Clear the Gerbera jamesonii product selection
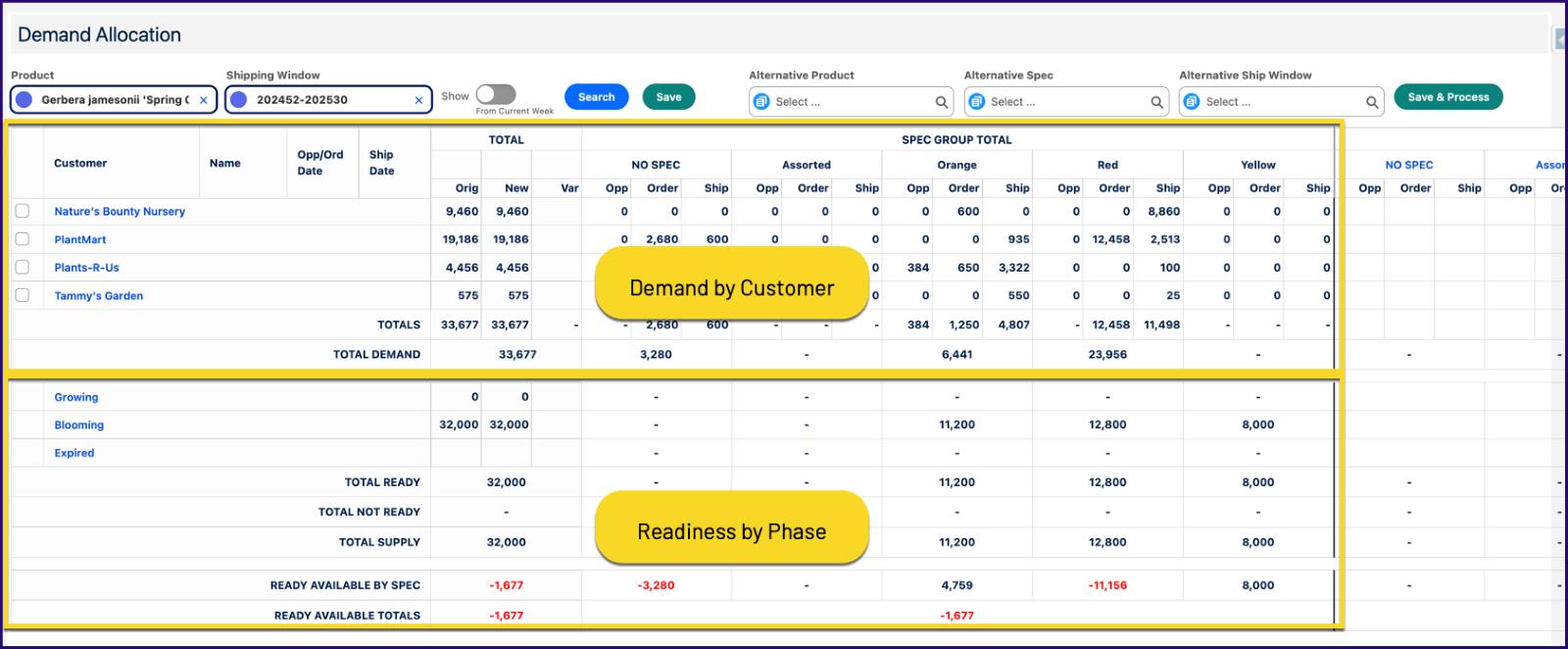Screen dimensions: 1568x649 204,100
